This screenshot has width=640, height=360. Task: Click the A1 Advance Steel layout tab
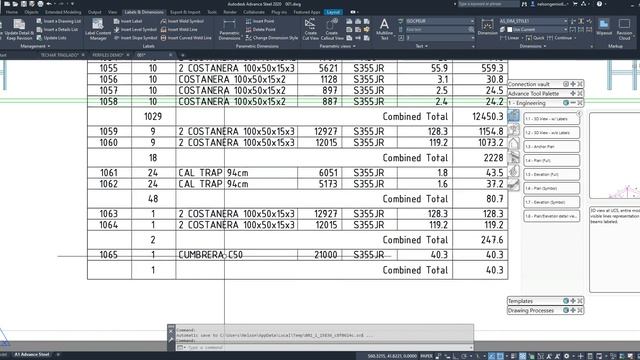coord(32,355)
